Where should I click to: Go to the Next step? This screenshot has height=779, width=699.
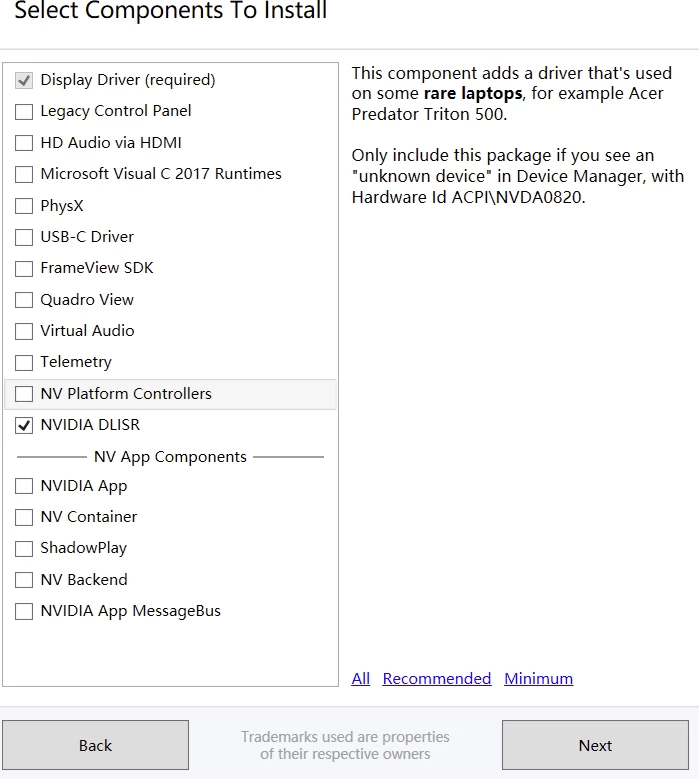595,746
